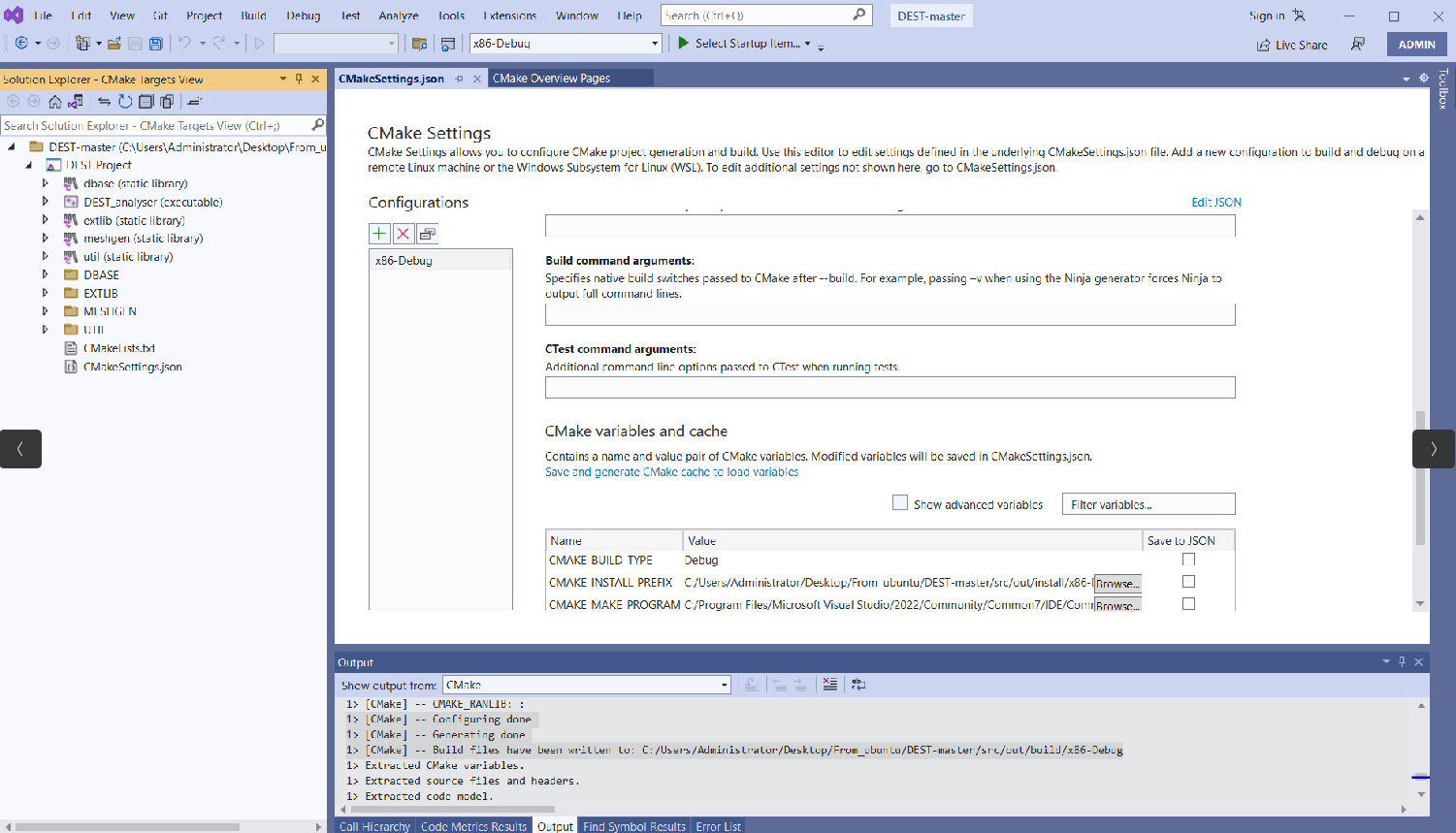
Task: Click the green Start play icon
Action: (683, 43)
